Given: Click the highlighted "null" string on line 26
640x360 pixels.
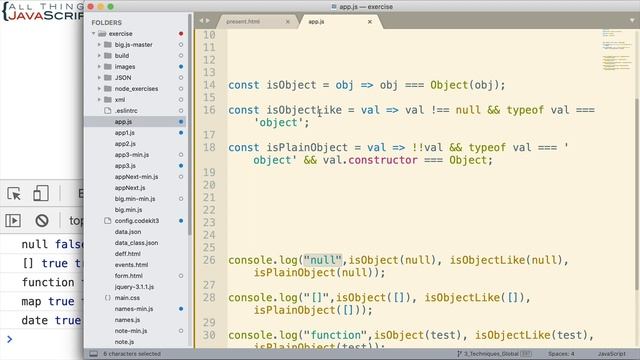Looking at the screenshot, I should point(322,260).
